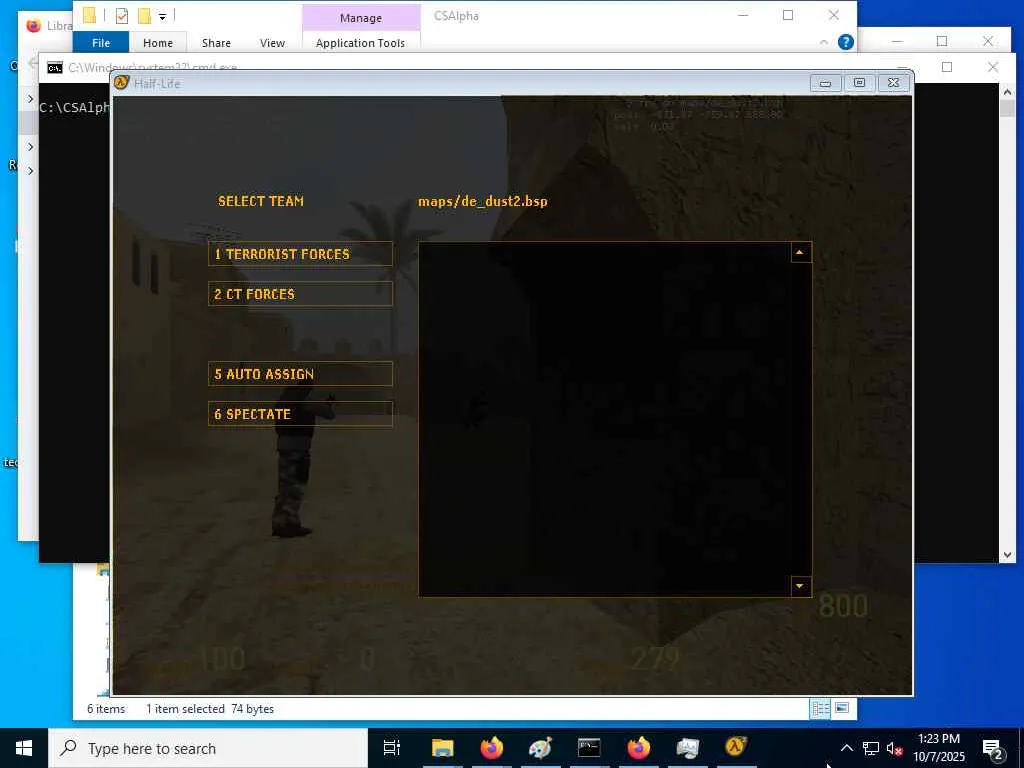The image size is (1024, 768).
Task: Click the maps/de_dust2.bsp map label
Action: (x=483, y=201)
